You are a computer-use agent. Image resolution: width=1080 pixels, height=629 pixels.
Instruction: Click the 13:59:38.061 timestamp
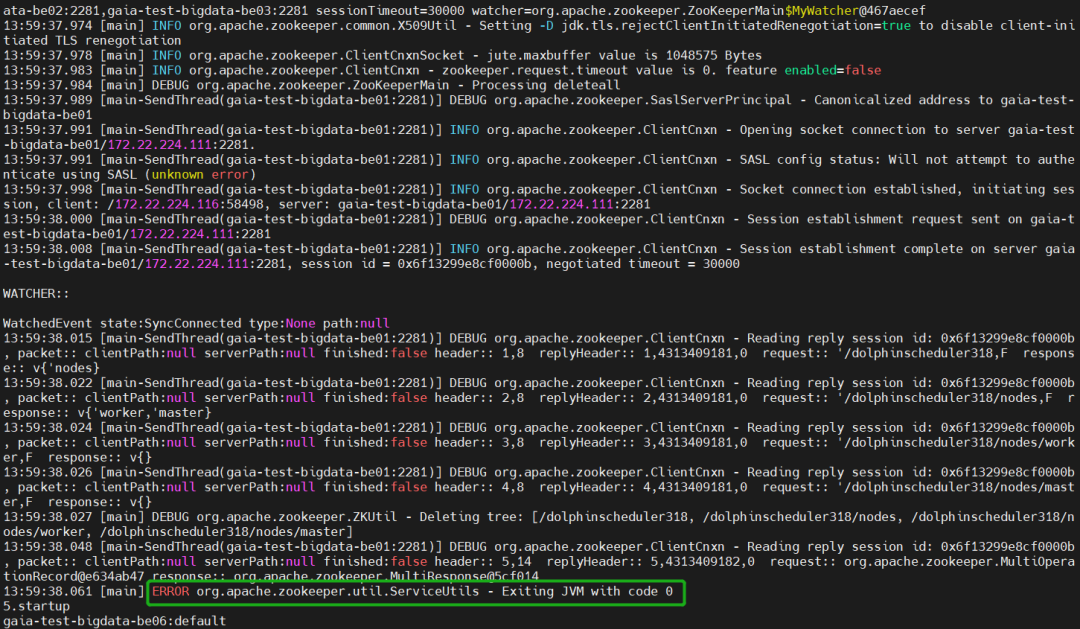(x=48, y=591)
